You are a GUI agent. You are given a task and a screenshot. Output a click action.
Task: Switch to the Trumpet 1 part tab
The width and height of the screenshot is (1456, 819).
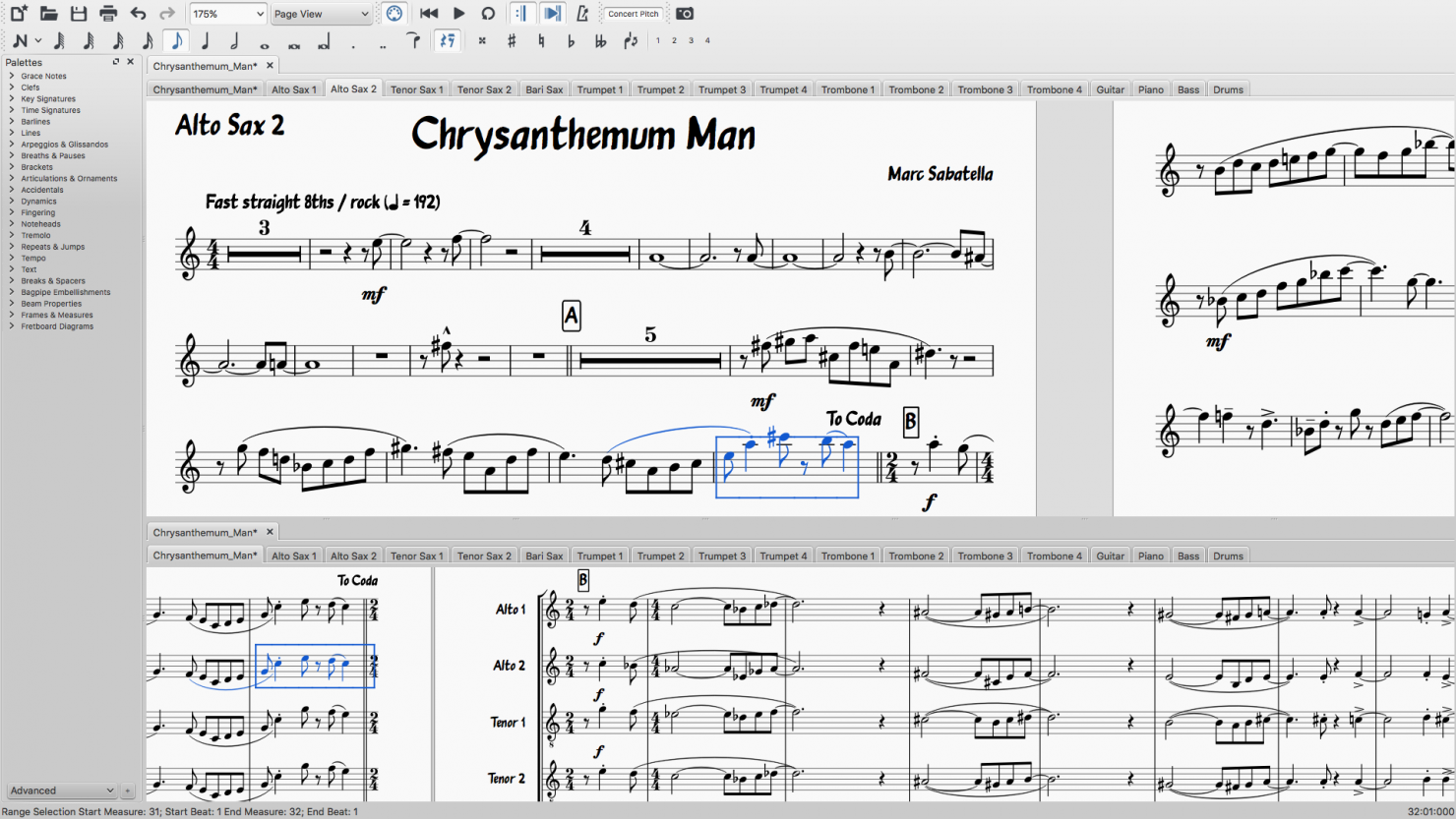(x=599, y=88)
